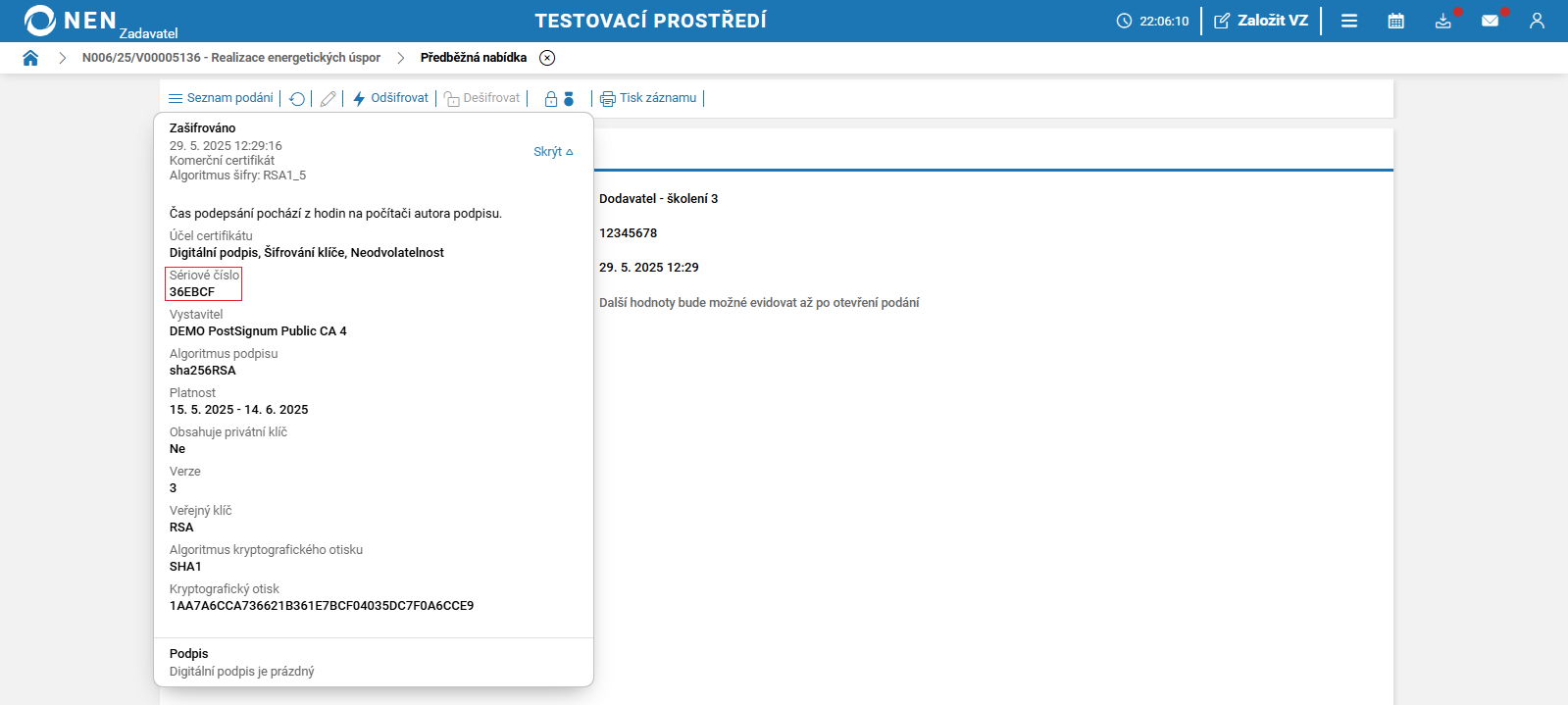1568x705 pixels.
Task: Click the clock showing 22:06:10
Action: [1152, 21]
